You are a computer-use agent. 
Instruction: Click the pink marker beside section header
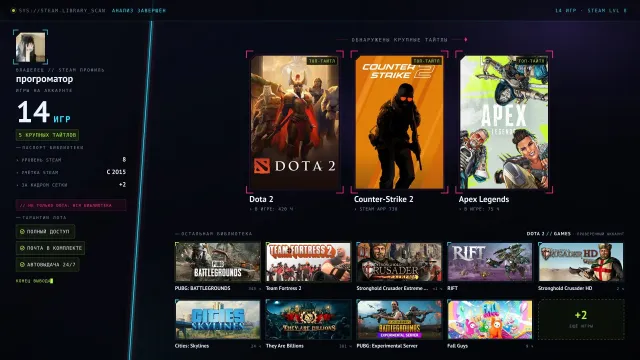click(466, 40)
